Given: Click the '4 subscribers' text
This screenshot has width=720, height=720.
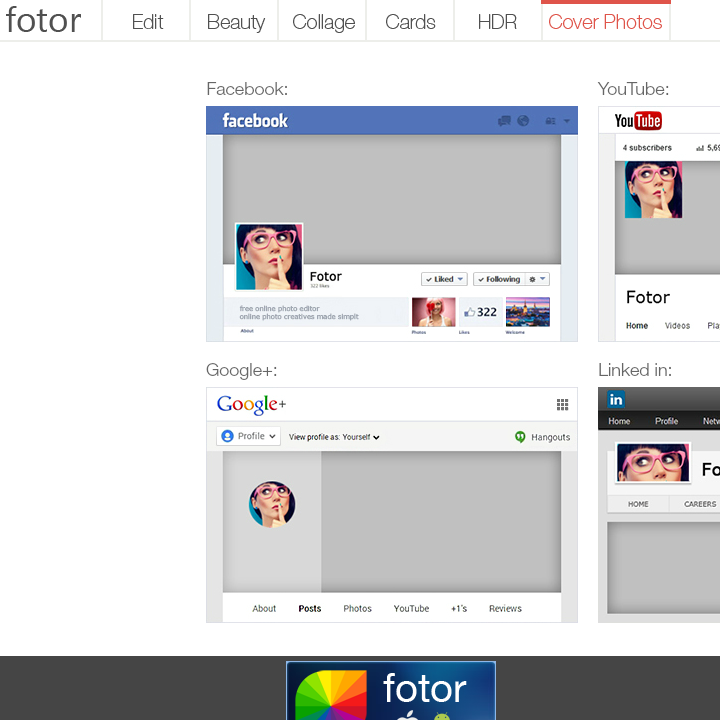Looking at the screenshot, I should click(x=647, y=148).
